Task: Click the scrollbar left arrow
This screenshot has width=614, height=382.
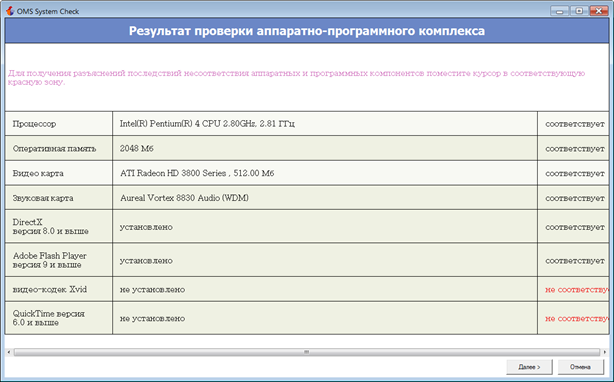Action: [9, 352]
